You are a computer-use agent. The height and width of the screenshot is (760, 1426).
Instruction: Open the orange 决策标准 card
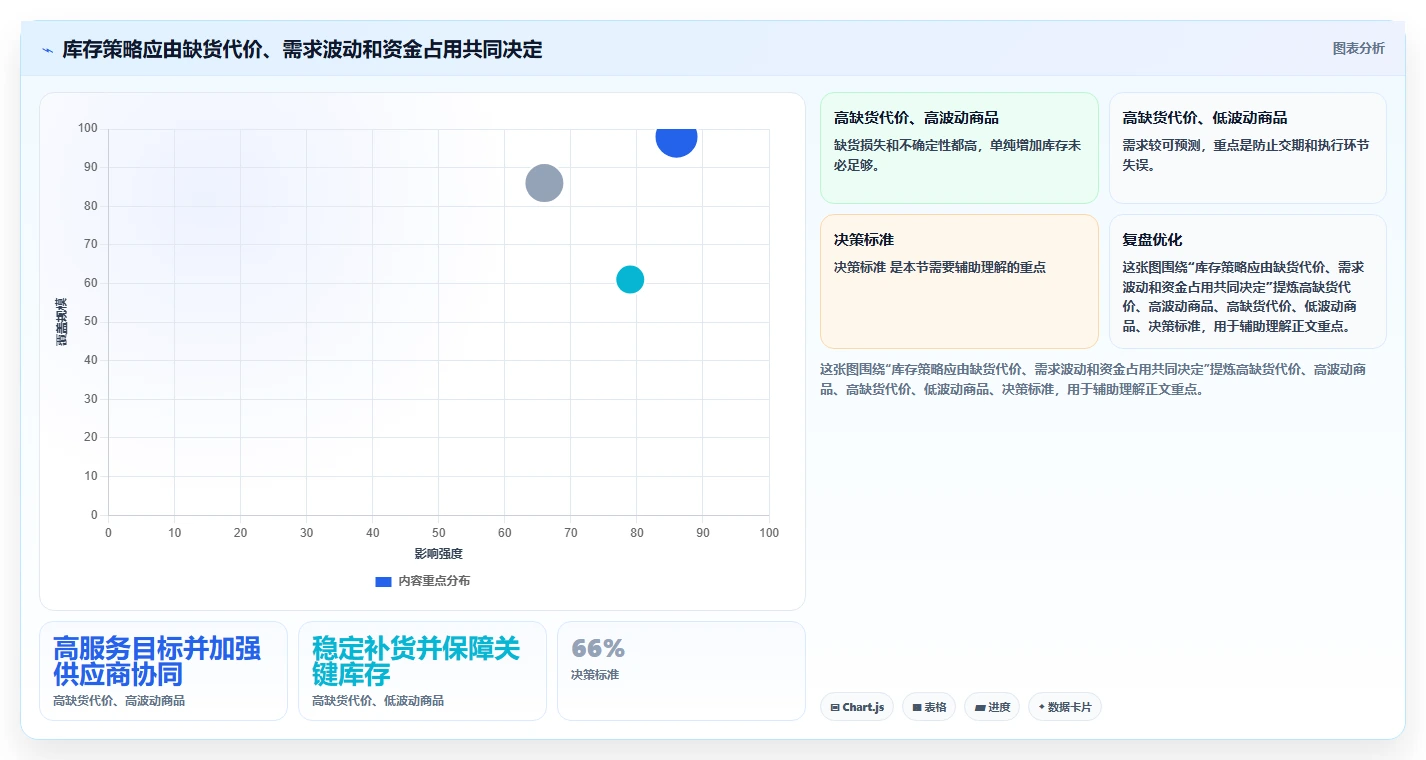tap(959, 281)
